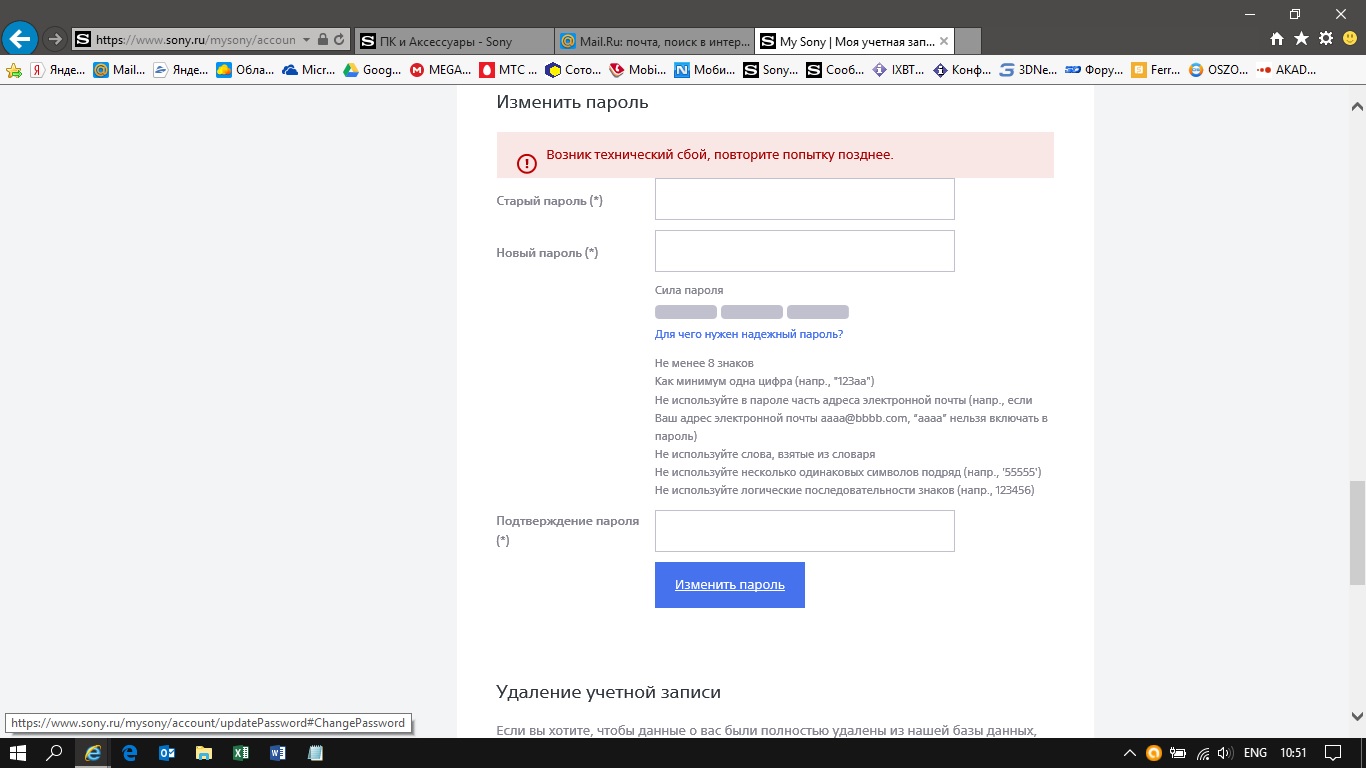1366x768 pixels.
Task: Go back with the blue Back arrow
Action: (20, 39)
